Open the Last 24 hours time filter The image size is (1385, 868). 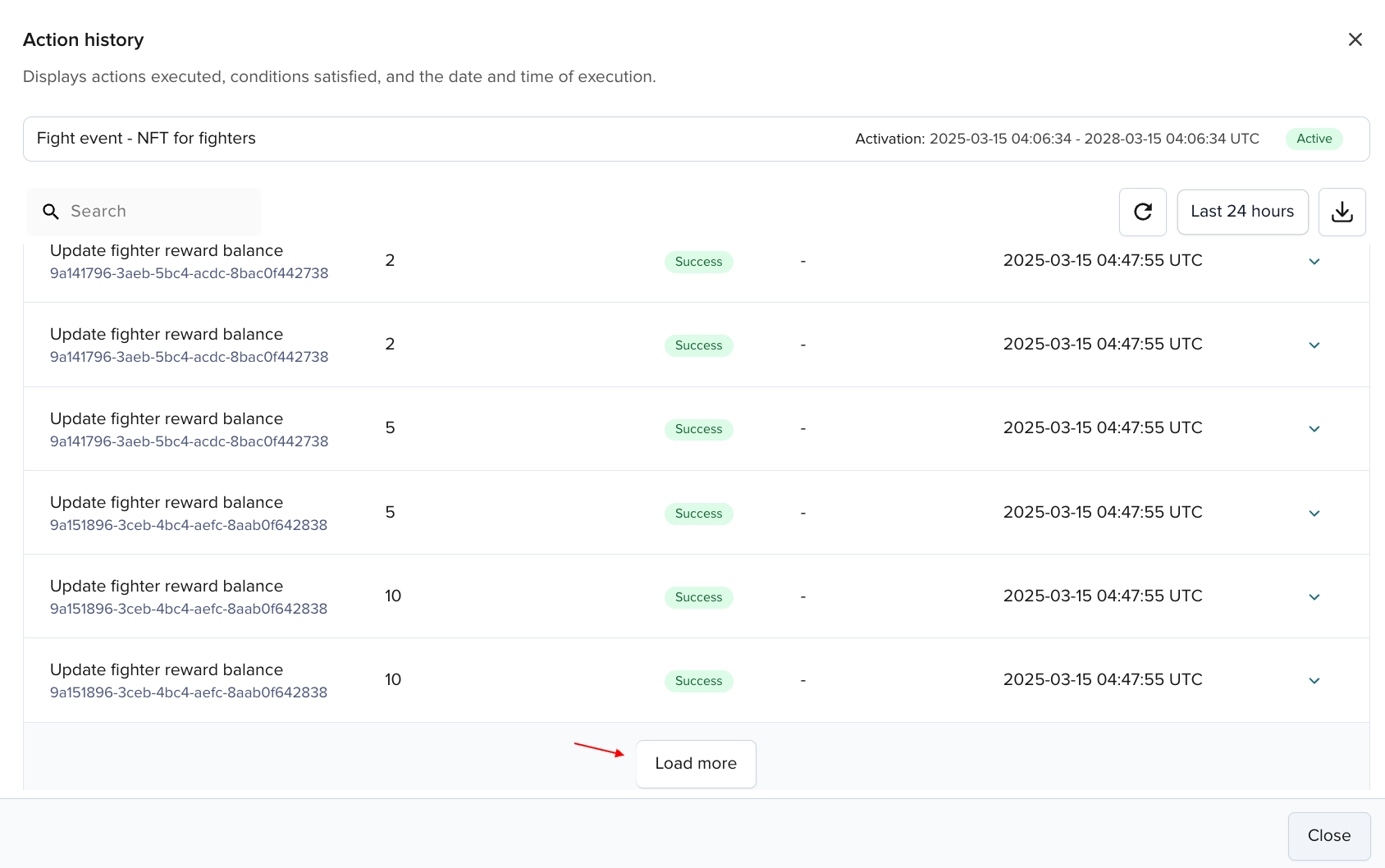[1241, 212]
